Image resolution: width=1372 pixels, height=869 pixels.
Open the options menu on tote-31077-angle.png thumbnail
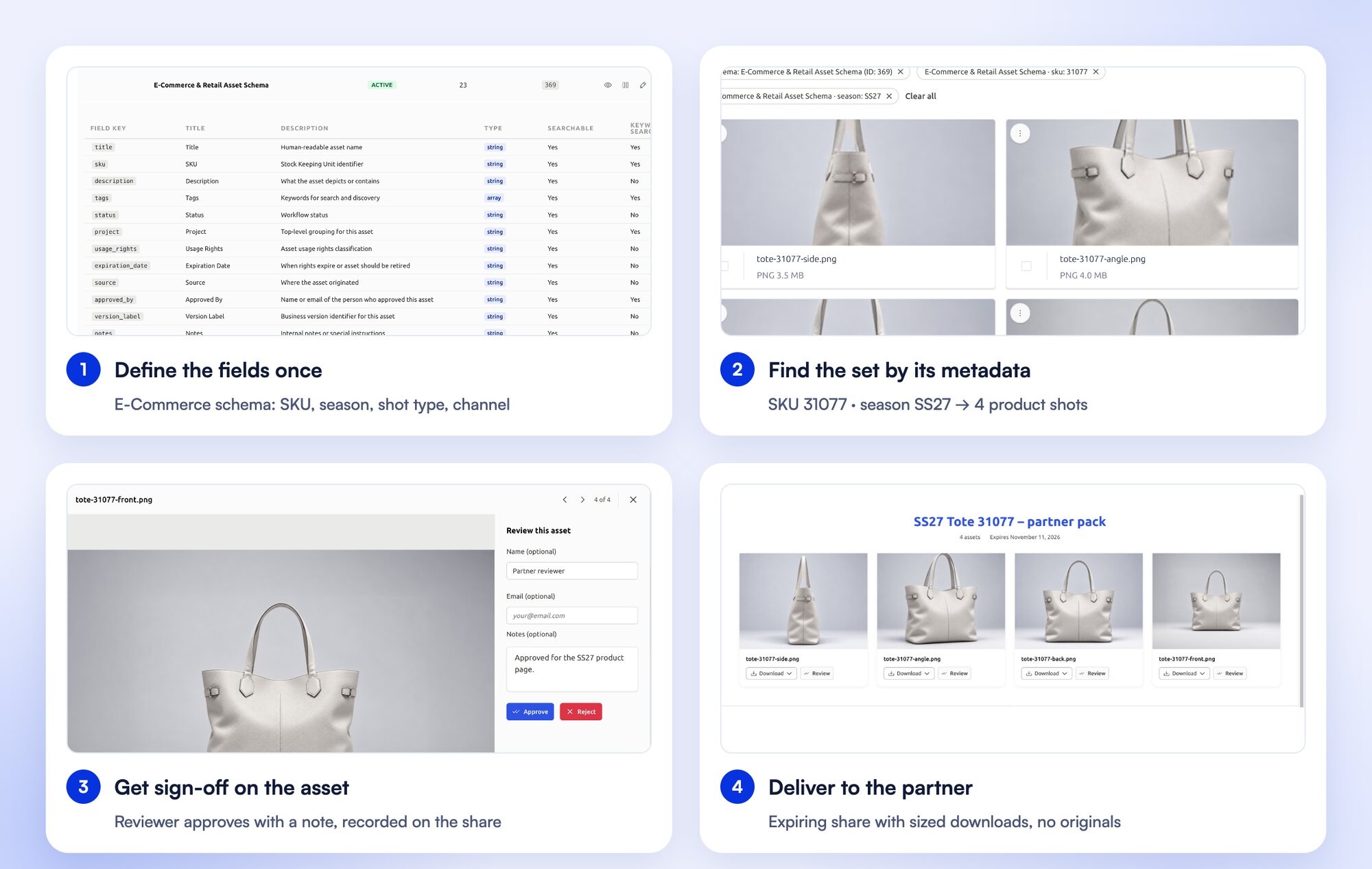click(1020, 134)
